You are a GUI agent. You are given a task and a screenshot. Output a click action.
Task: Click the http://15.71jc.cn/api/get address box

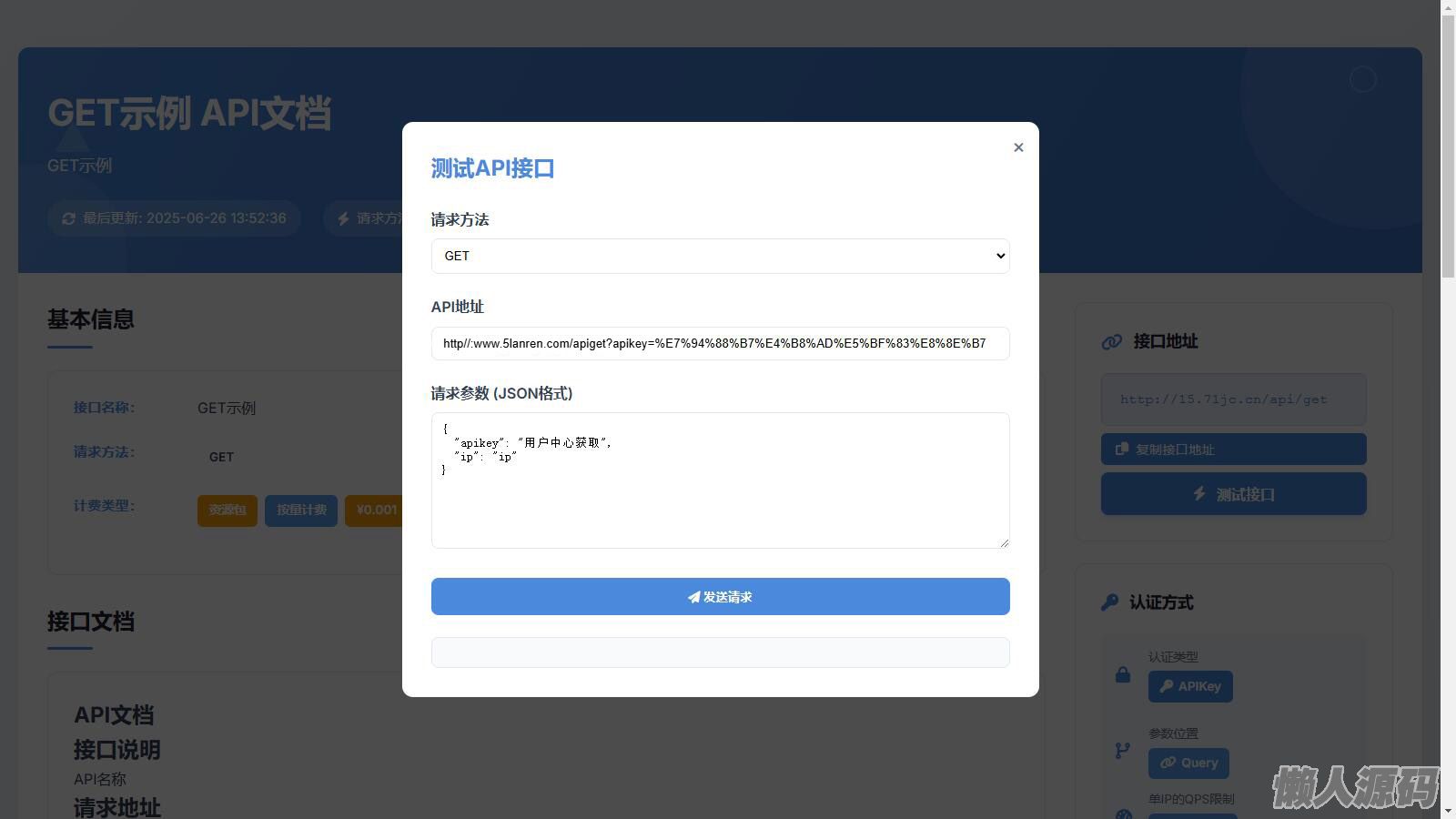pyautogui.click(x=1234, y=399)
